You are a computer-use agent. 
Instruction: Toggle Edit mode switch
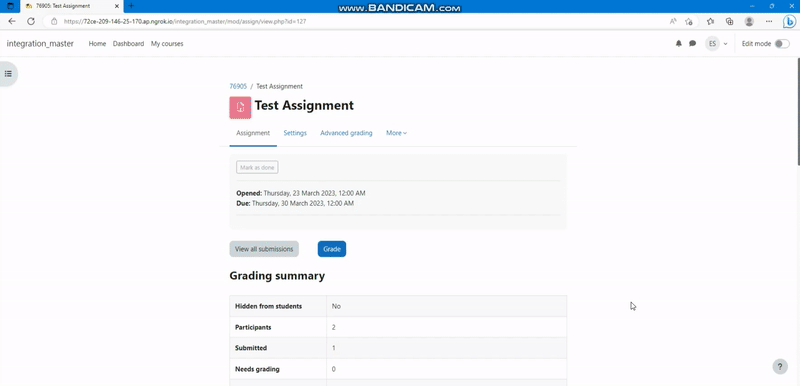click(x=782, y=44)
